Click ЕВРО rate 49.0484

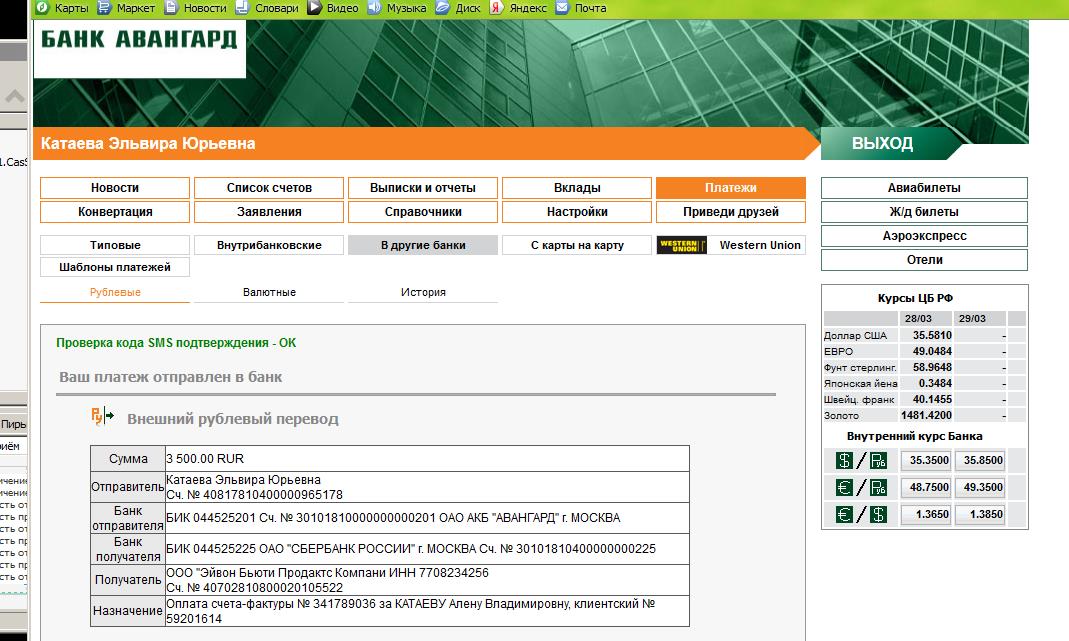click(x=932, y=351)
